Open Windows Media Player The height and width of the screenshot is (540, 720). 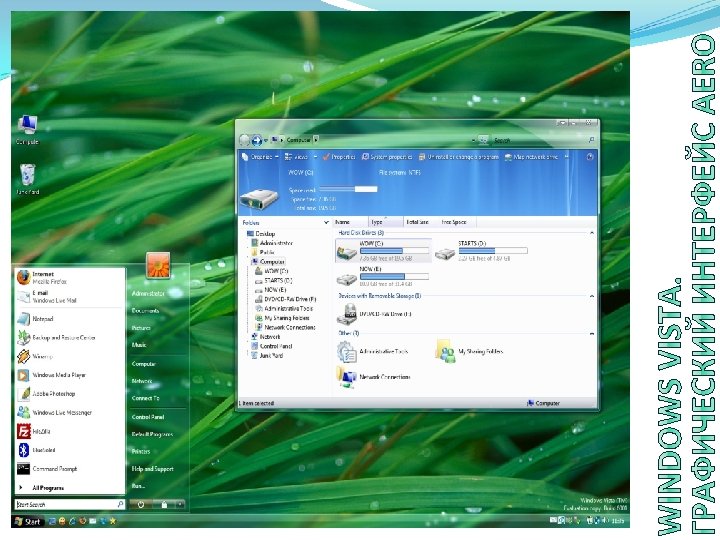click(x=51, y=375)
